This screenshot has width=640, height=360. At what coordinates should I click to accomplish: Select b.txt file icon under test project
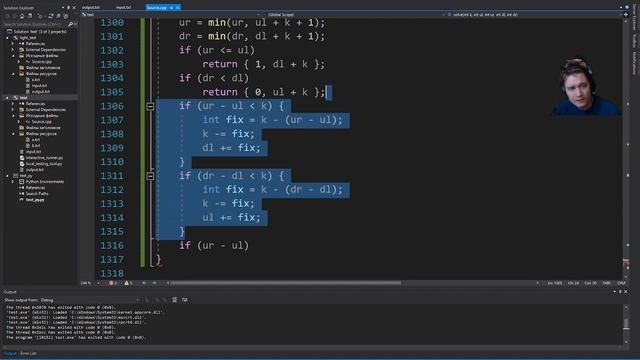[x=28, y=145]
